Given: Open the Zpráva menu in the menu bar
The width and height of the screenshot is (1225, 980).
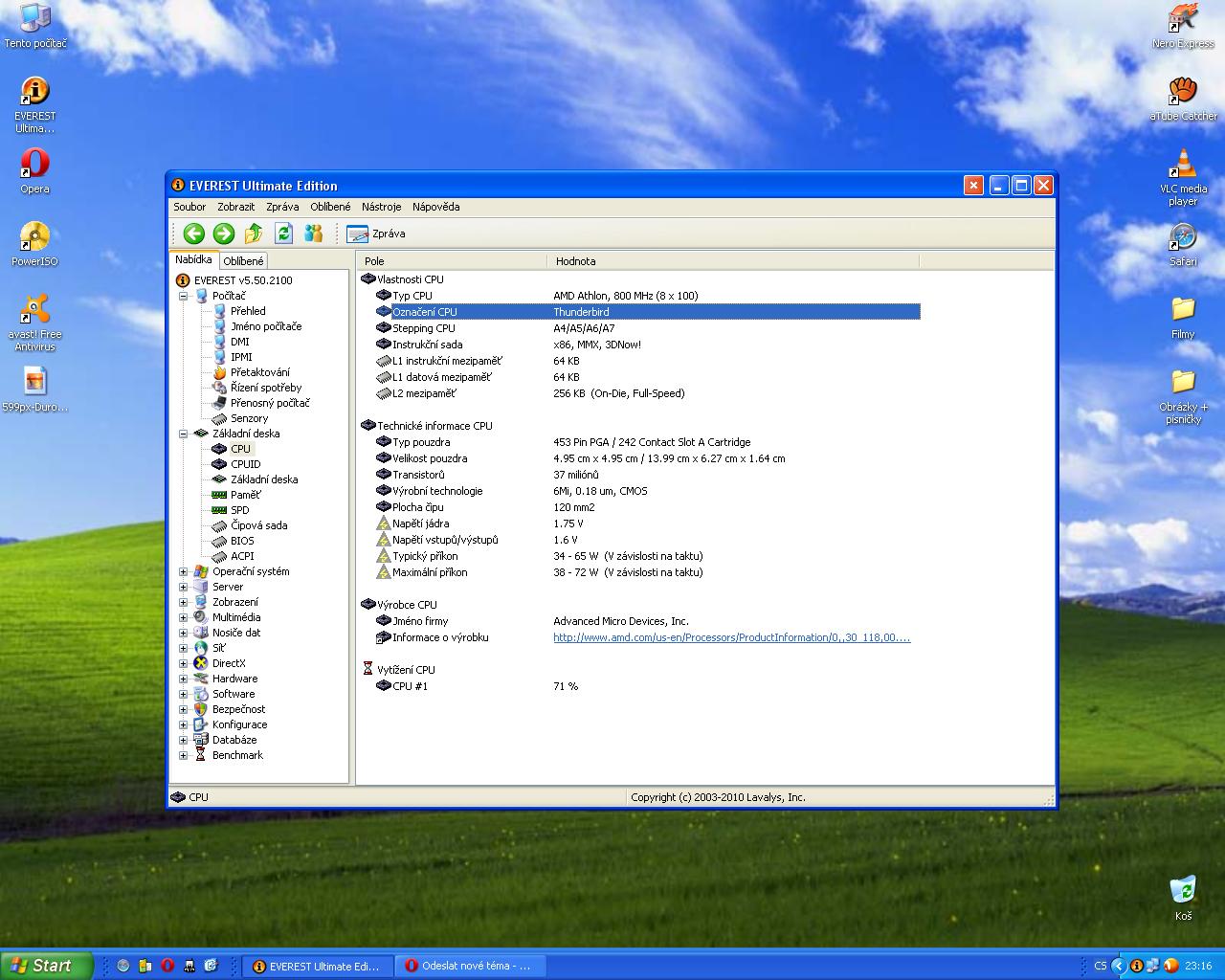Looking at the screenshot, I should pyautogui.click(x=282, y=207).
